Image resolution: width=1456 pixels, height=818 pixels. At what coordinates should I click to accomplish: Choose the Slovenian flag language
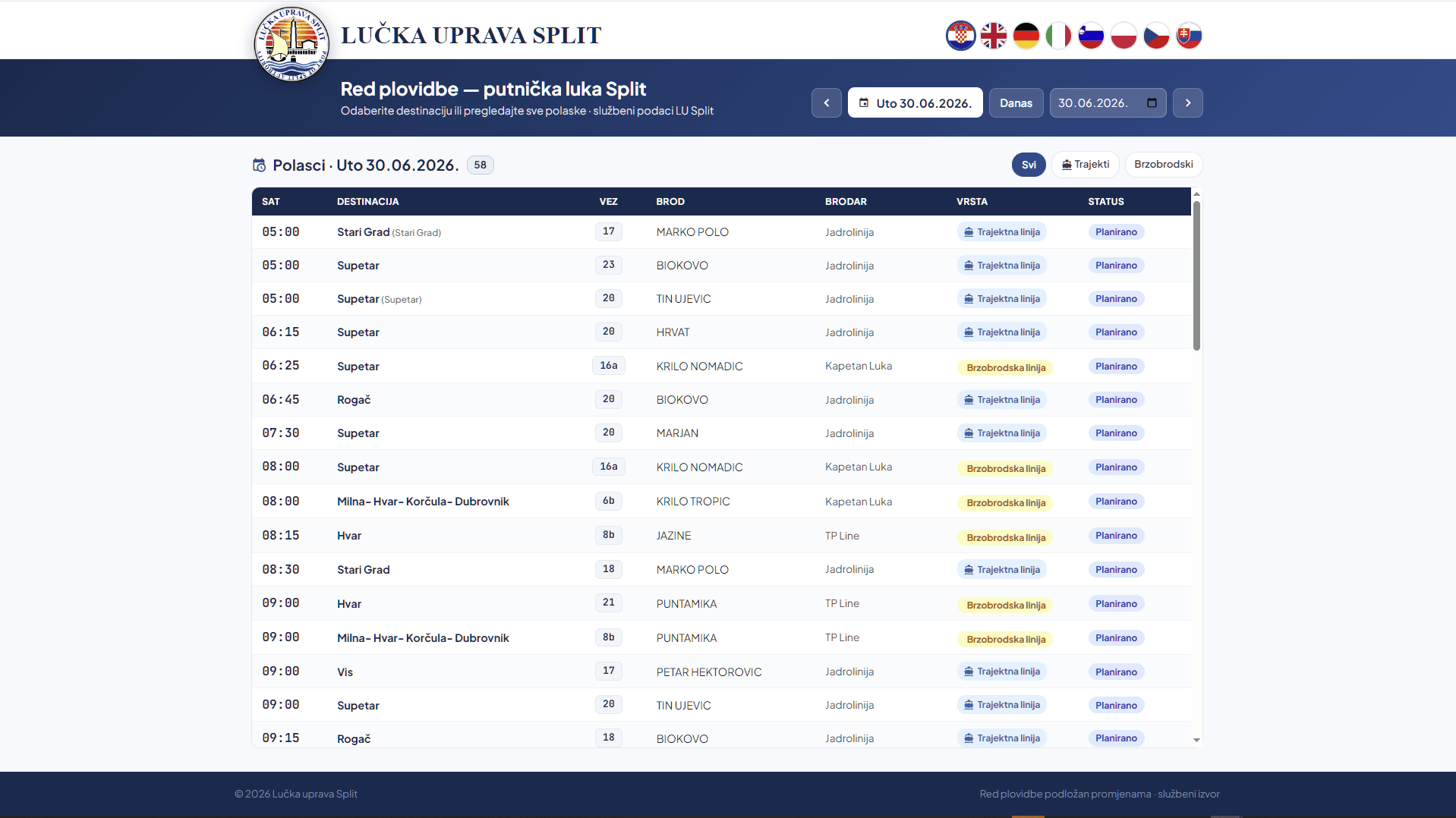point(1091,36)
